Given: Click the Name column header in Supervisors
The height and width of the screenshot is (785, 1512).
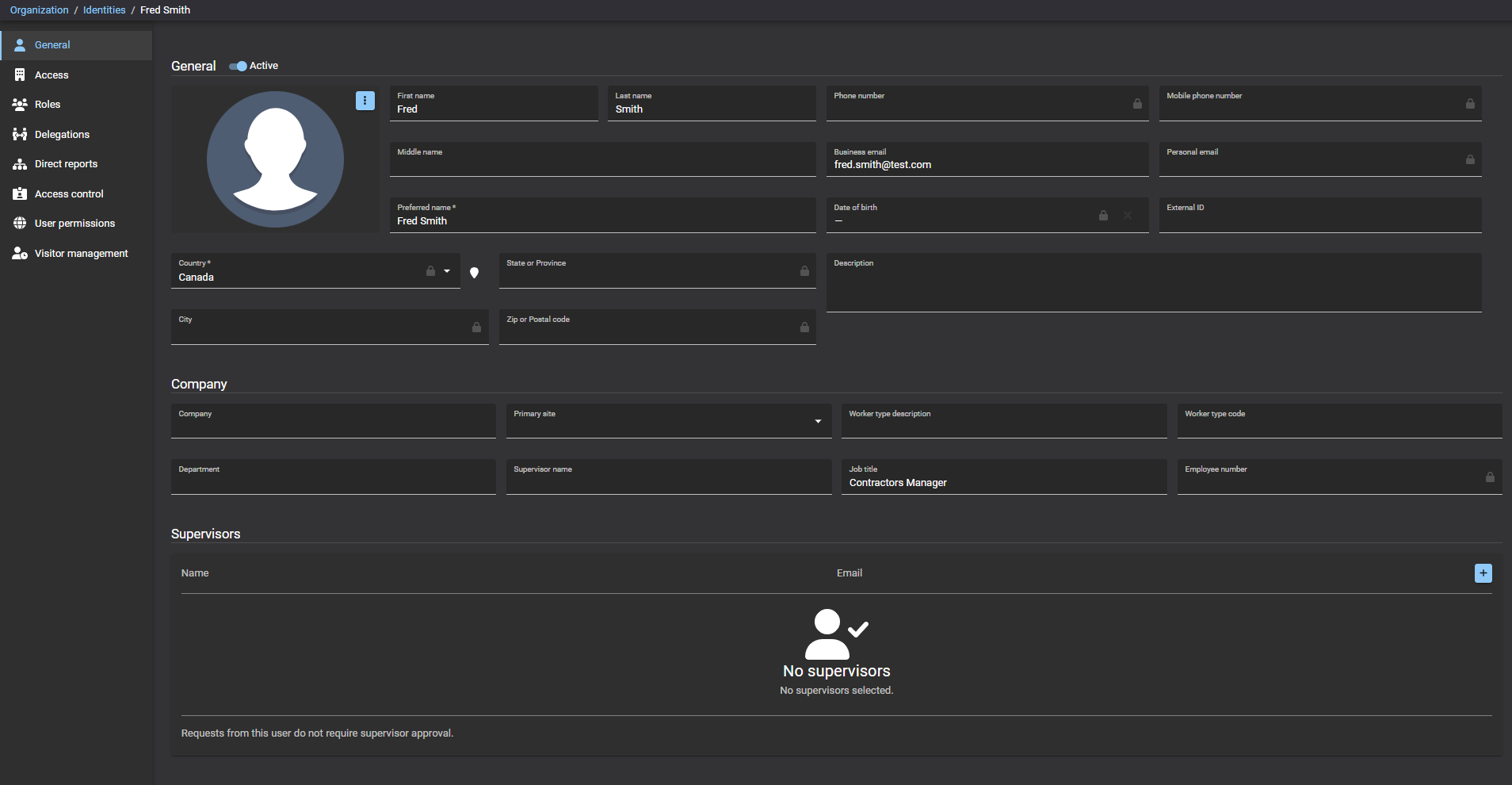Looking at the screenshot, I should tap(195, 573).
